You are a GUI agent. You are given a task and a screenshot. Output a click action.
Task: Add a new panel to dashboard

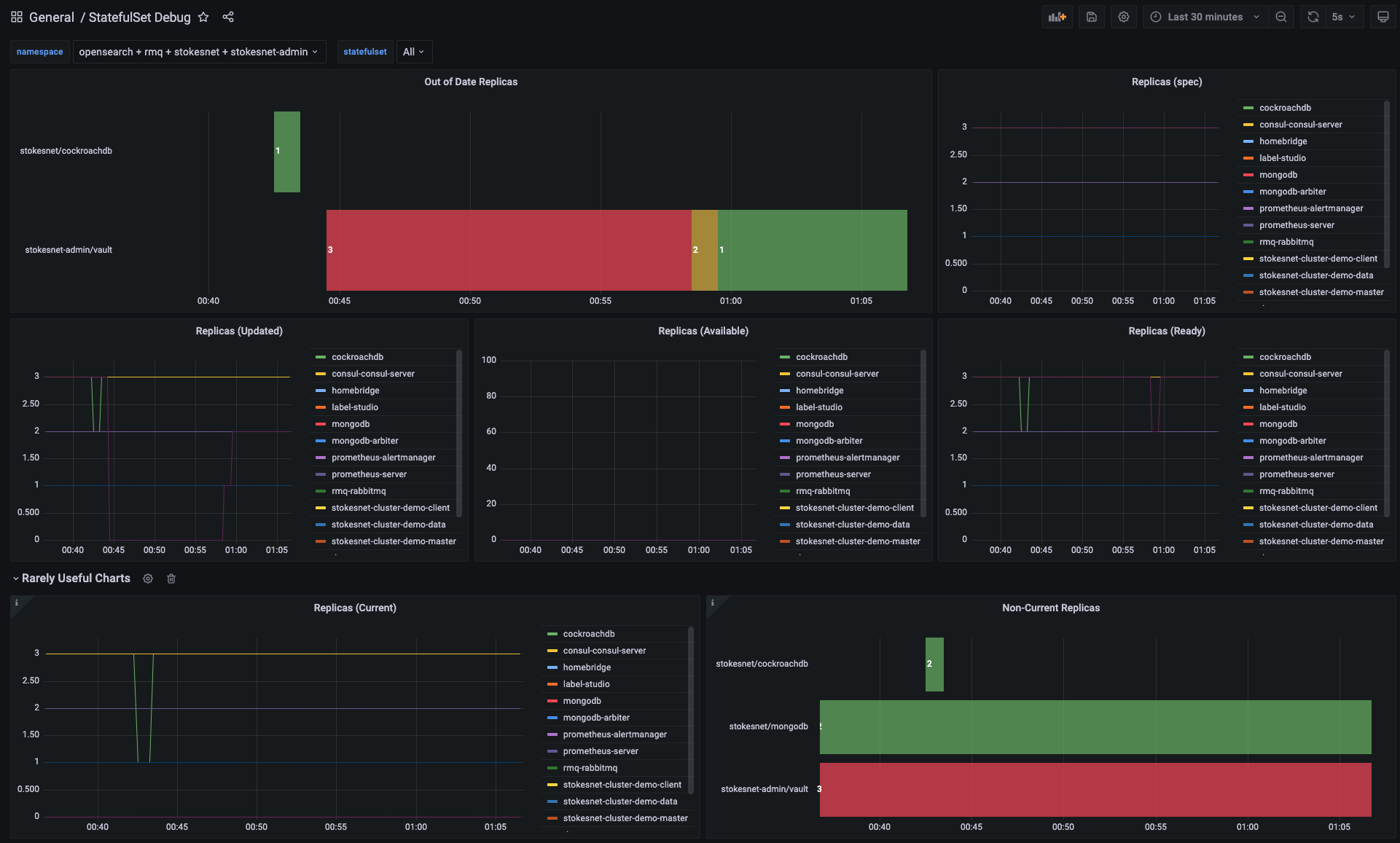tap(1057, 17)
